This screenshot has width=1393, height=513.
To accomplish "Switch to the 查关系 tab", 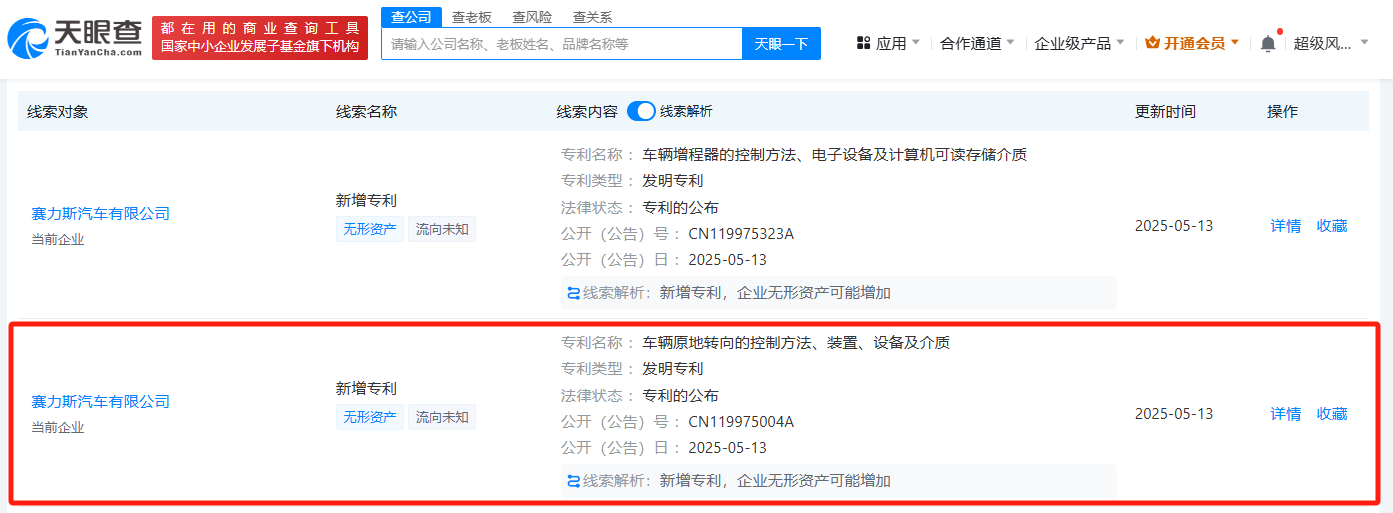I will (x=592, y=17).
